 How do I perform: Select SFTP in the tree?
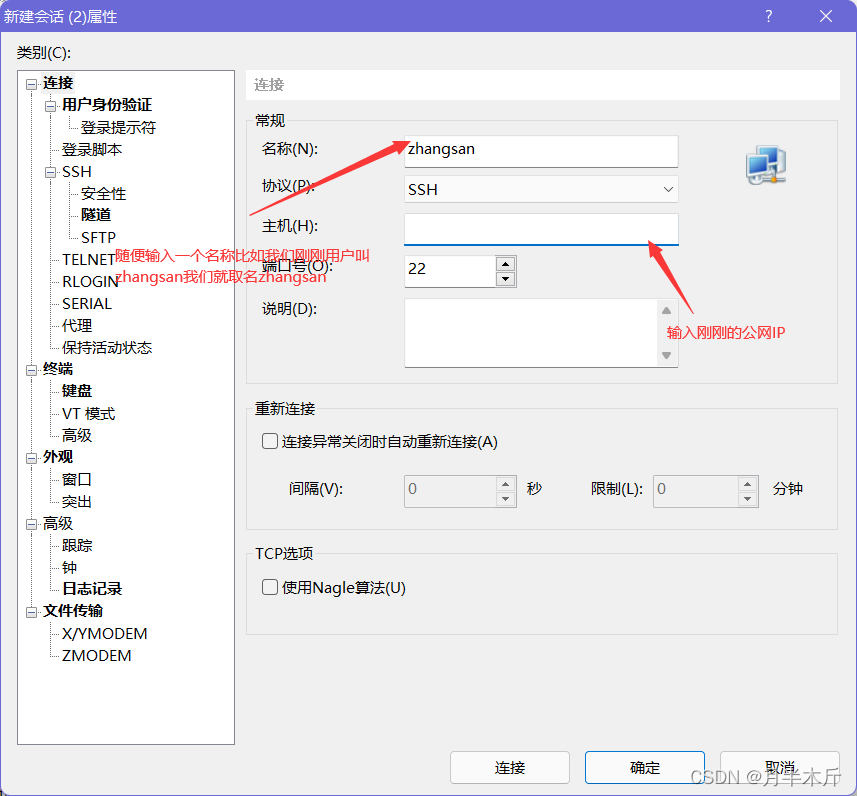[x=98, y=237]
